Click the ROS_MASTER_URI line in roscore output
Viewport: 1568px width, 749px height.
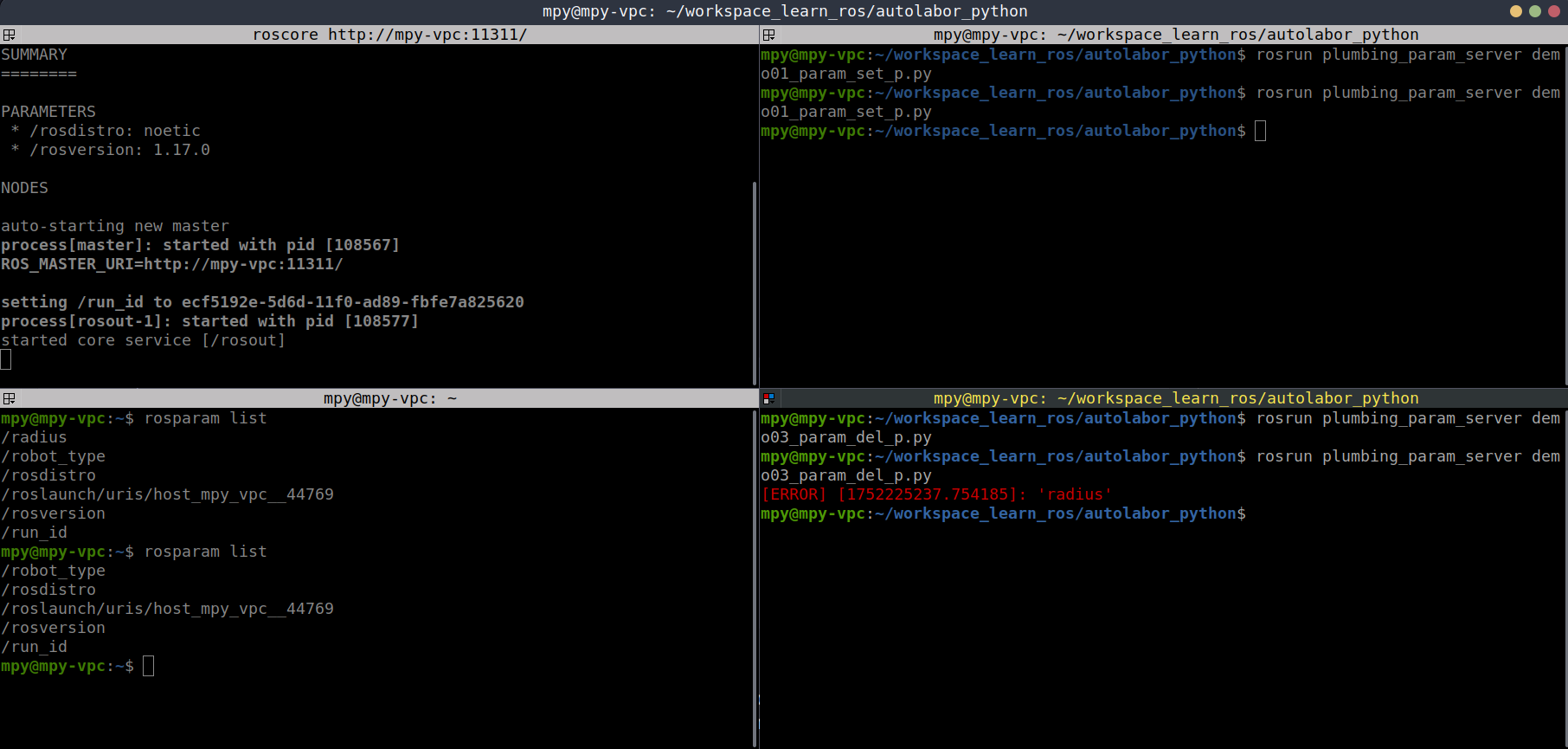(x=172, y=264)
